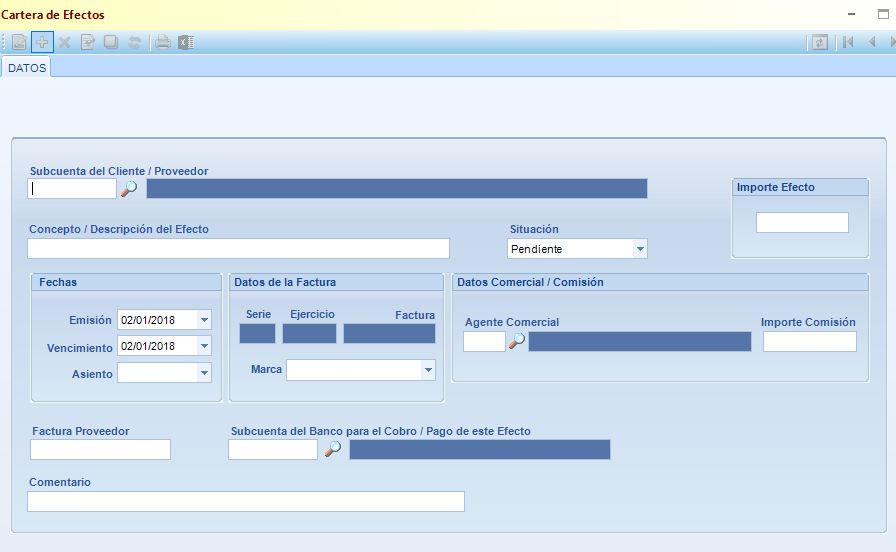Click the Ejercicio blue field
This screenshot has width=896, height=552.
coord(309,334)
